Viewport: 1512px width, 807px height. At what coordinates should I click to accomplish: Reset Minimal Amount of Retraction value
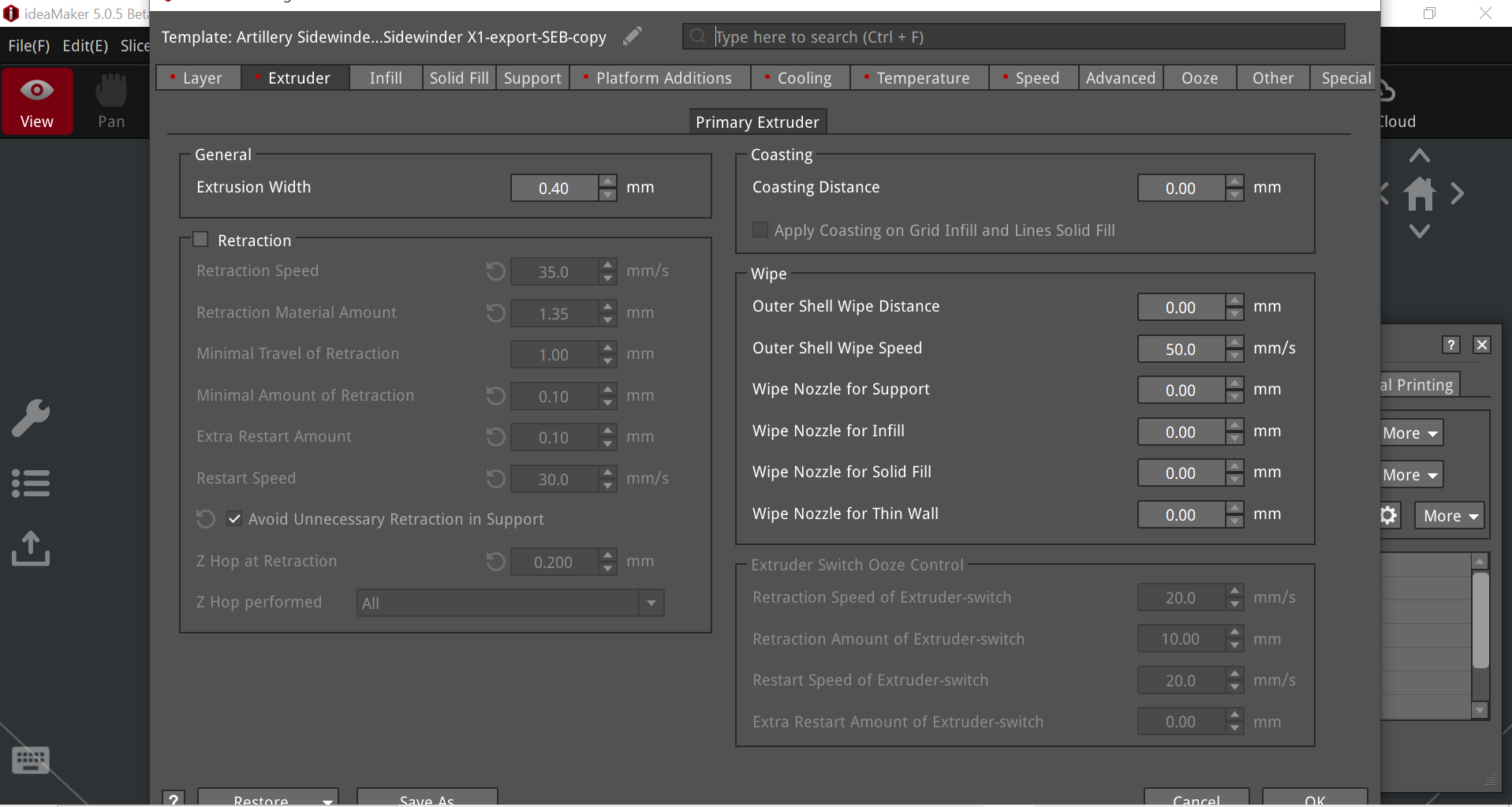click(495, 396)
